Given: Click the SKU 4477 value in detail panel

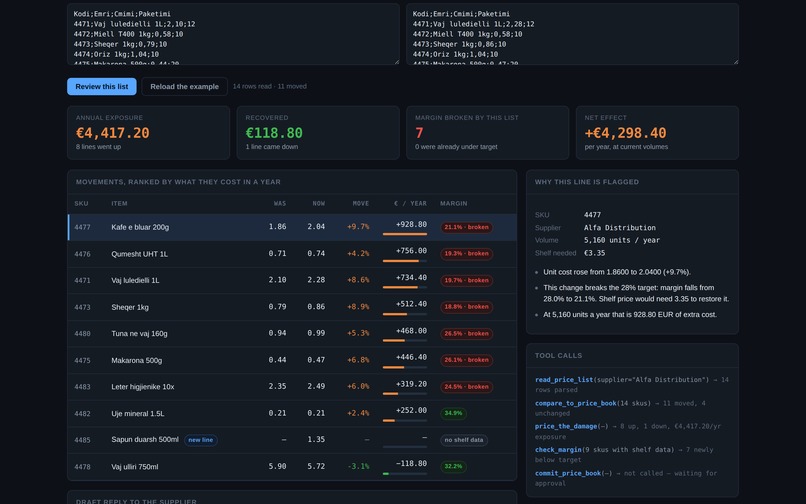Looking at the screenshot, I should click(x=592, y=215).
